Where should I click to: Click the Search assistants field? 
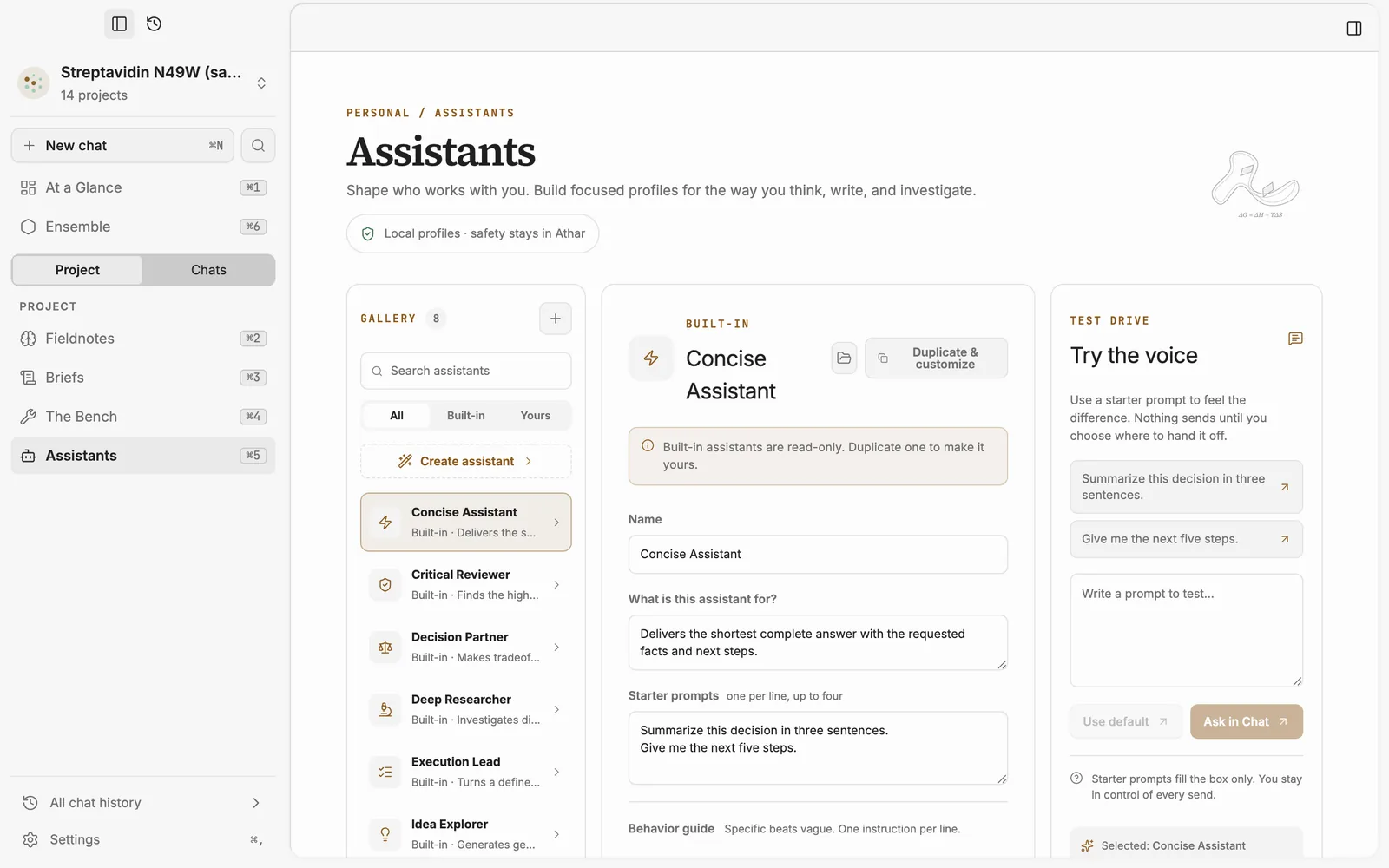pyautogui.click(x=466, y=371)
